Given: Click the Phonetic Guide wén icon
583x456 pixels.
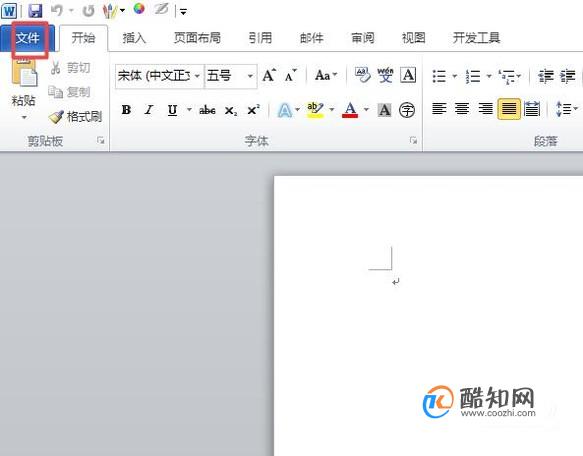Looking at the screenshot, I should point(385,75).
